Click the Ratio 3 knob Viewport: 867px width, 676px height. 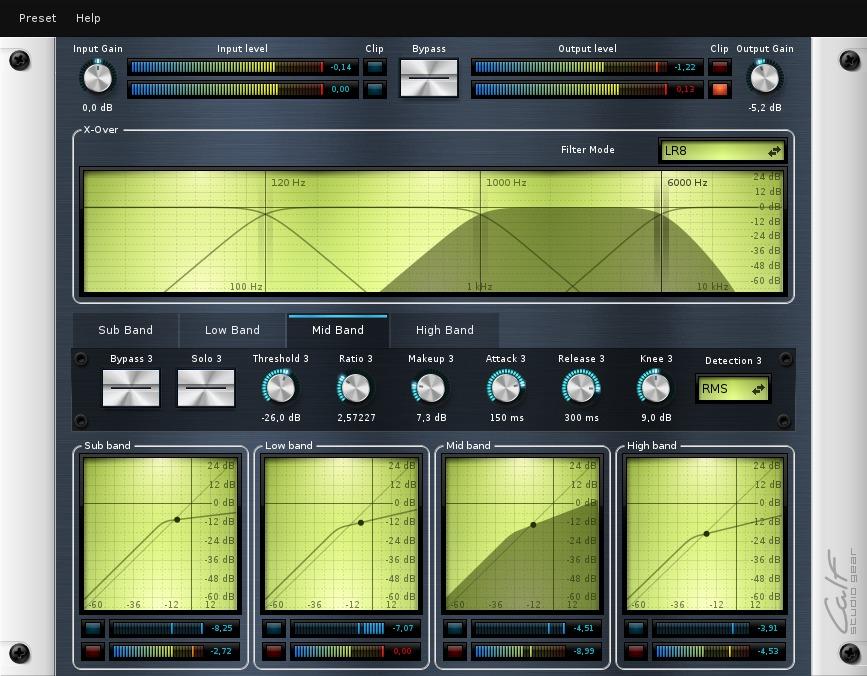pos(356,388)
